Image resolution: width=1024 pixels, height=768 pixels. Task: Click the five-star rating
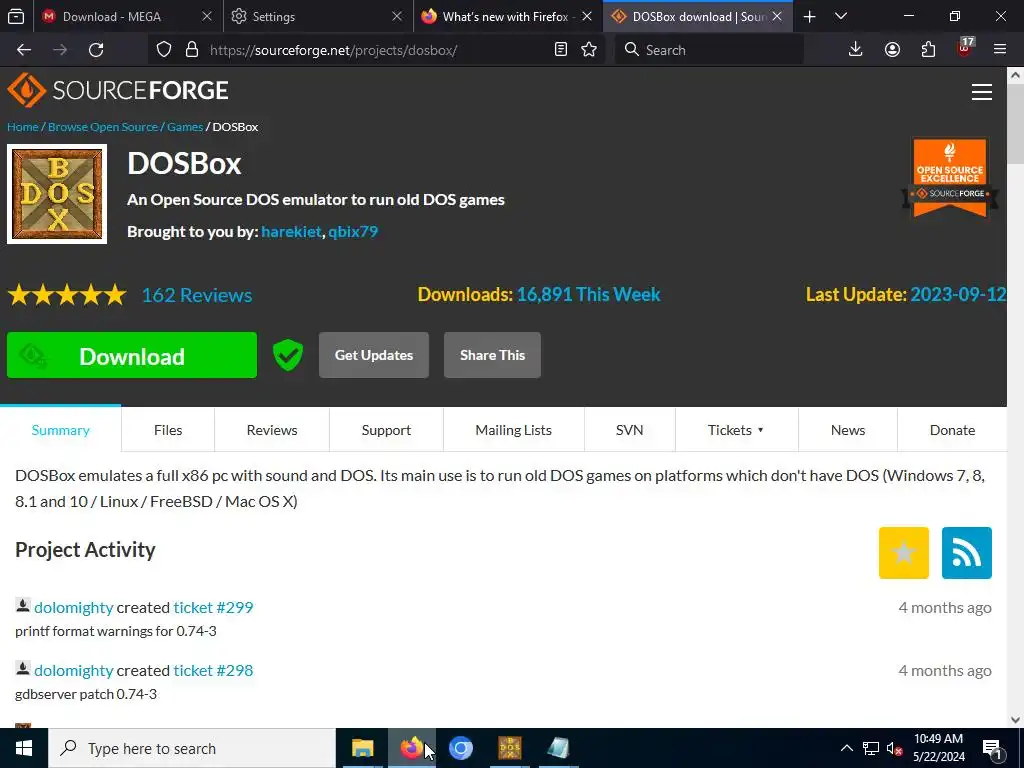click(x=67, y=295)
